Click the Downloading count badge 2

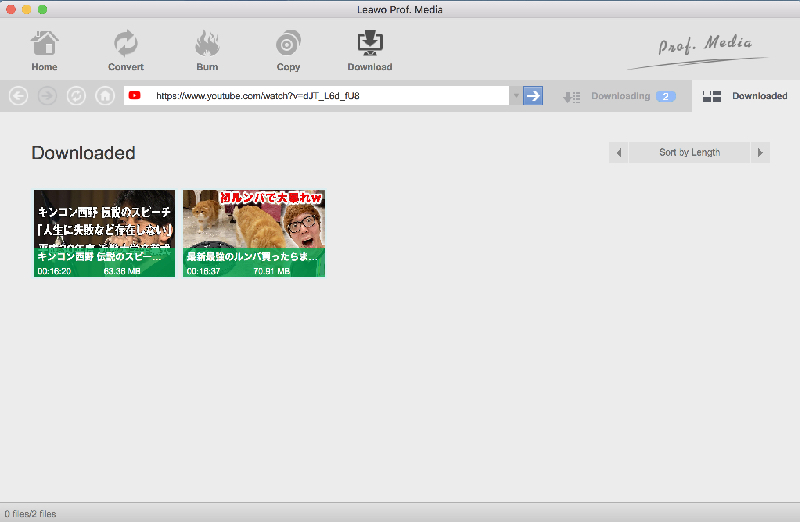tap(665, 96)
